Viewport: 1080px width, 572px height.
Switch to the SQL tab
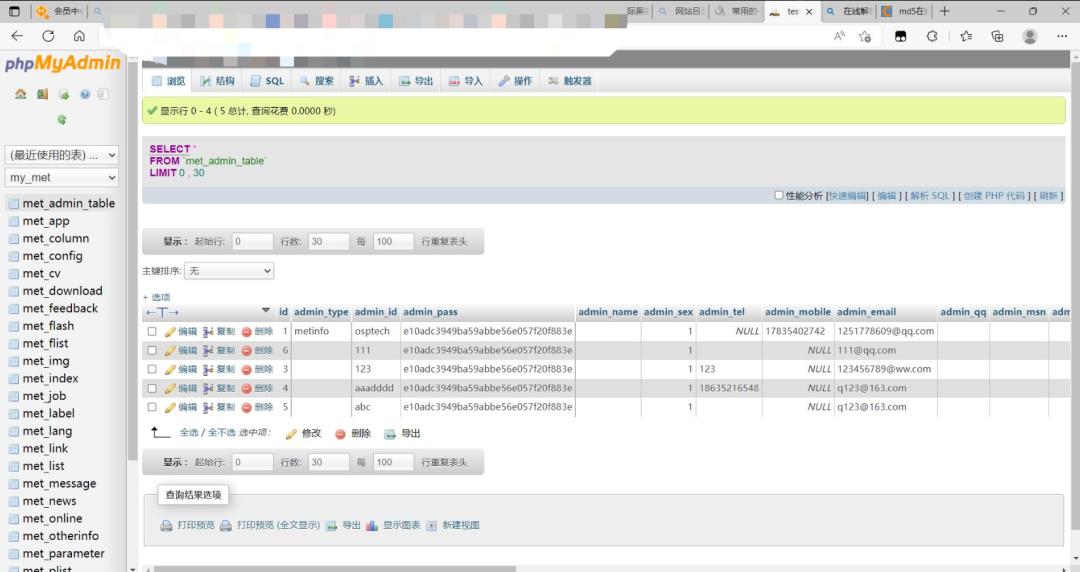coord(267,81)
